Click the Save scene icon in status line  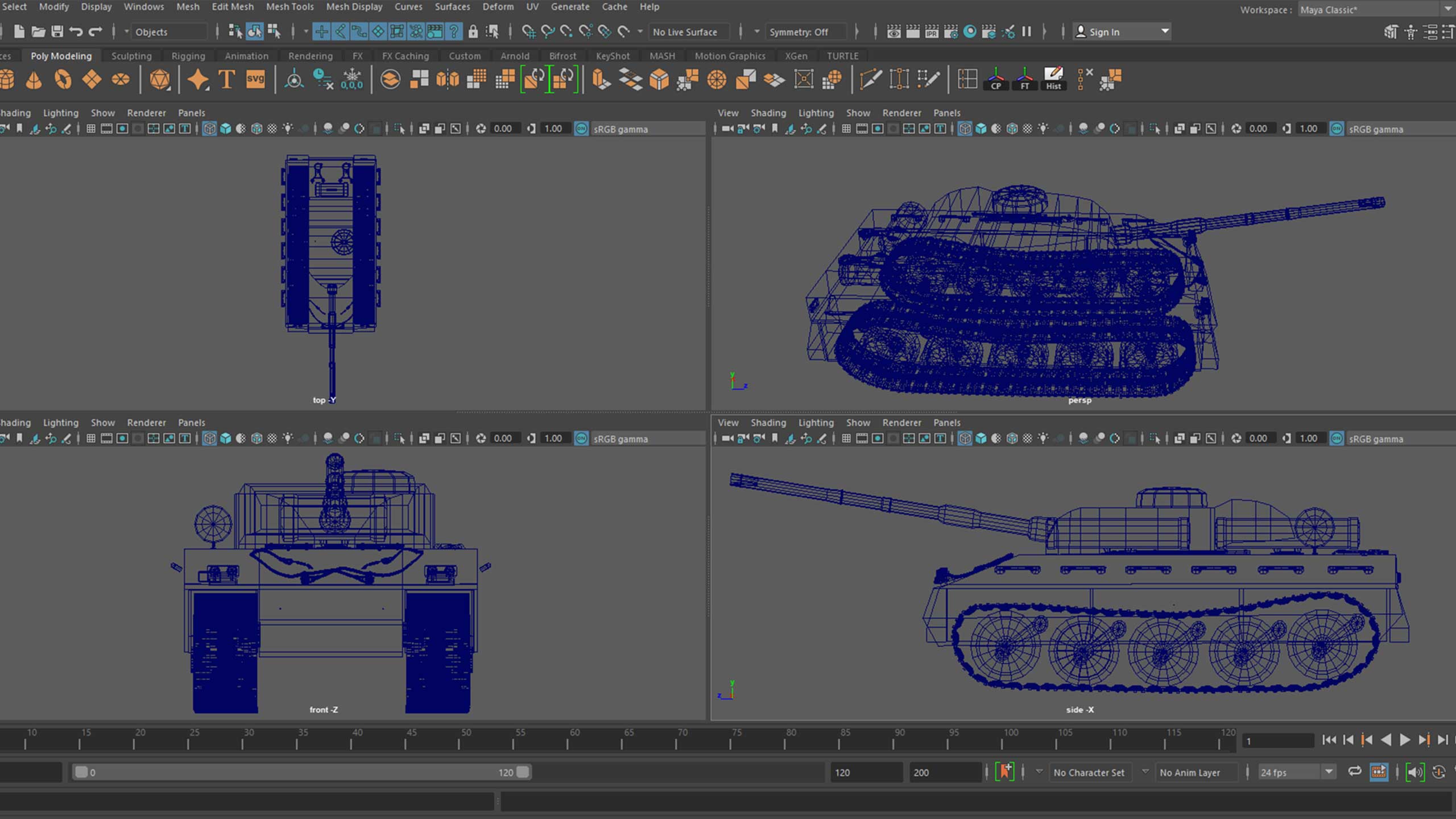pos(57,32)
